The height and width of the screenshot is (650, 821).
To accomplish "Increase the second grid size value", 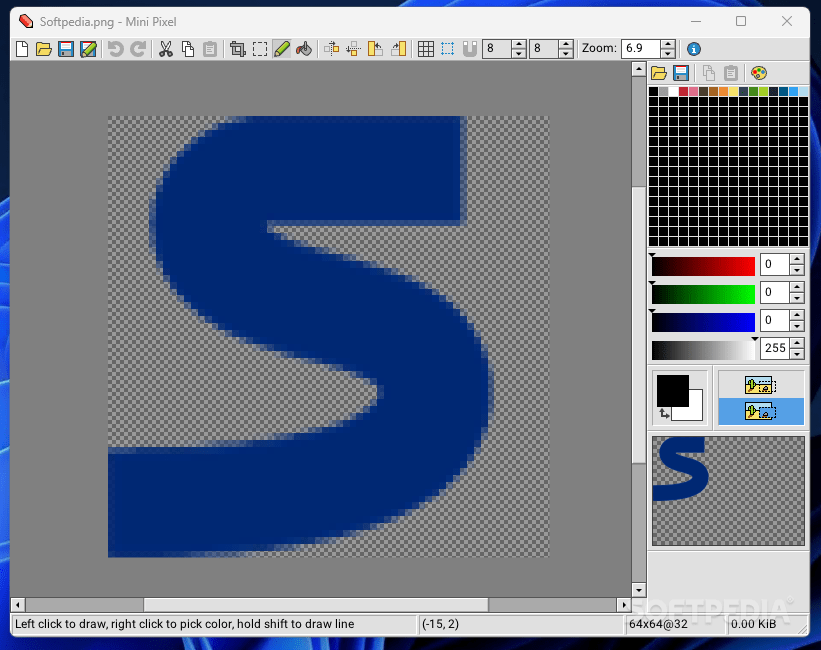I will (565, 45).
